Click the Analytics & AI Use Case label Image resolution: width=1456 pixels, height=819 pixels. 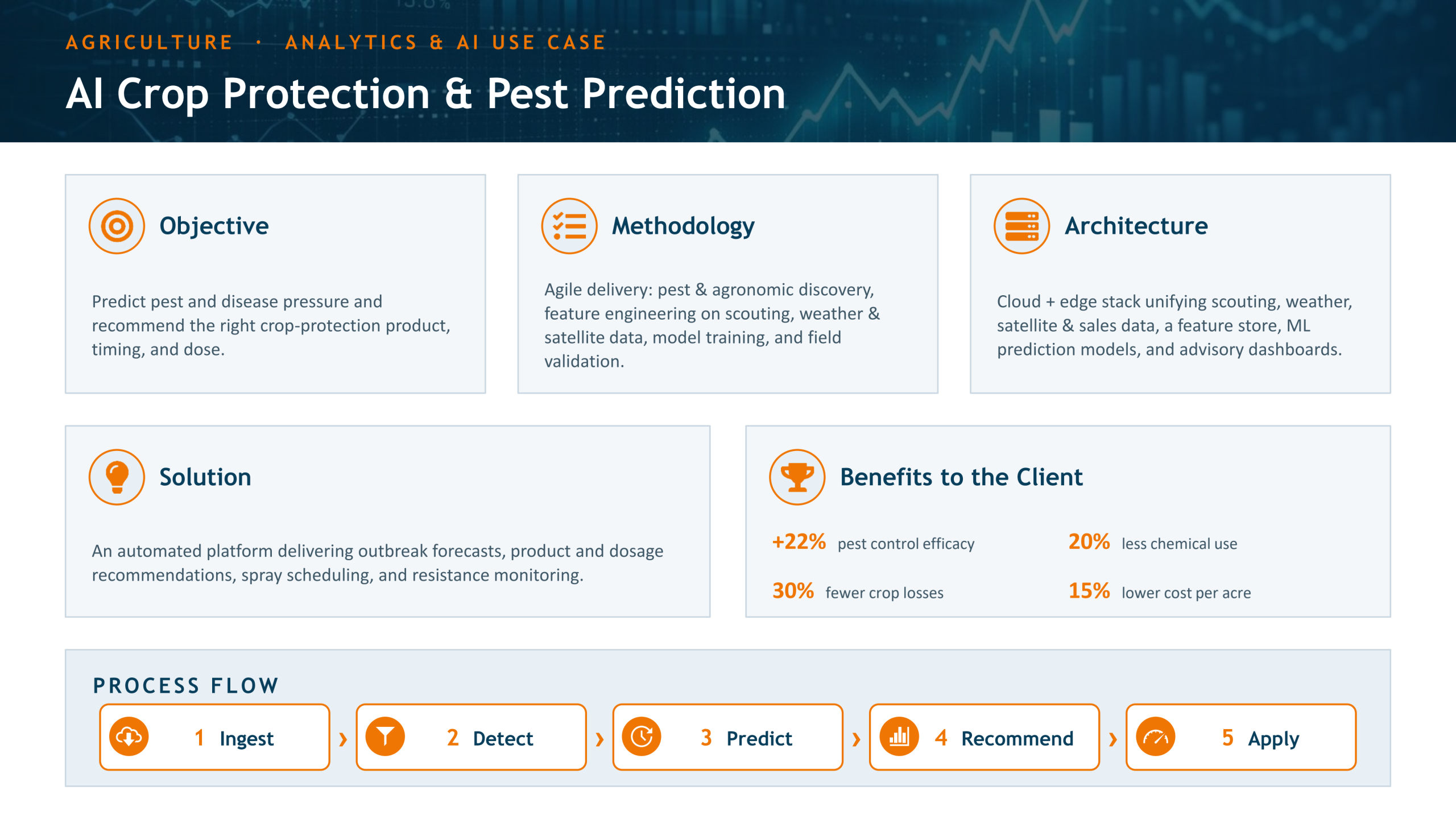pyautogui.click(x=446, y=43)
